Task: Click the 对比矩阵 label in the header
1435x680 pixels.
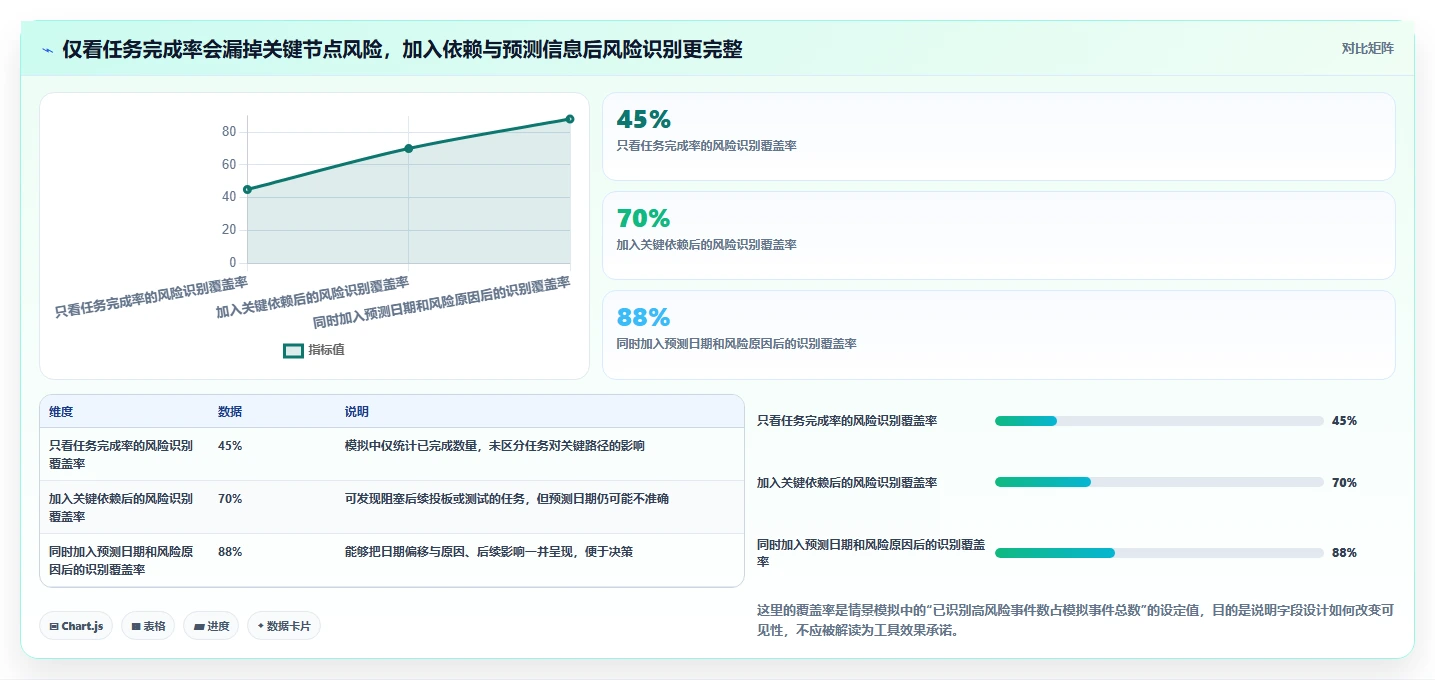Action: click(1367, 48)
